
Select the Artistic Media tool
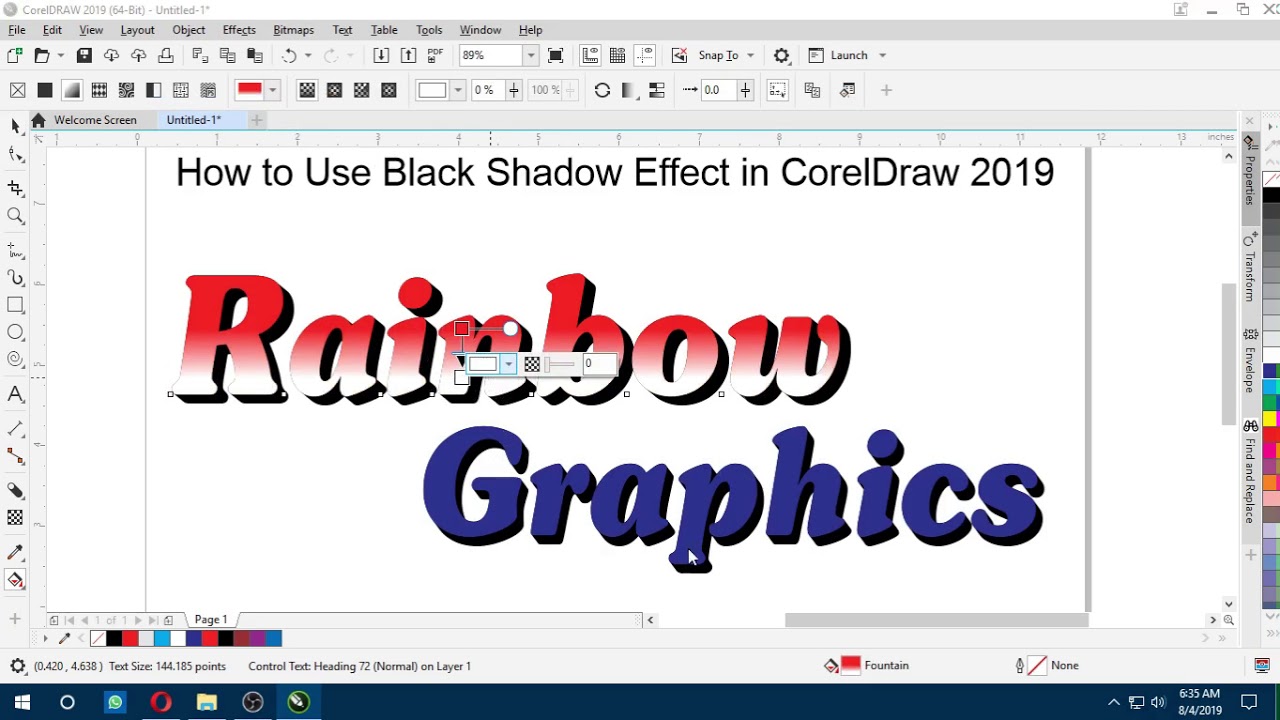(x=15, y=277)
